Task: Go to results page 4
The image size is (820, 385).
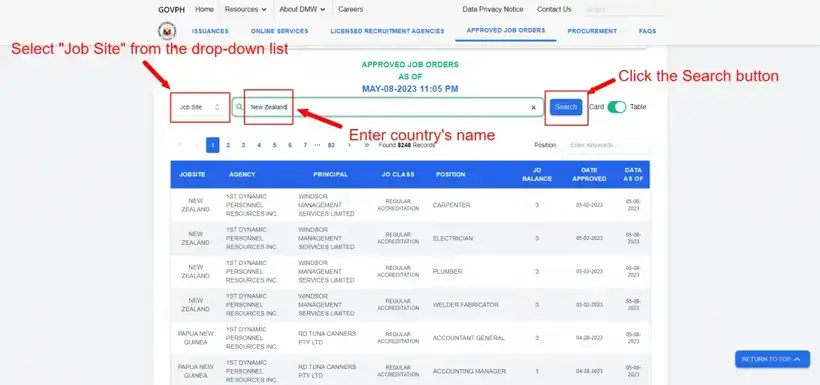Action: 259,145
